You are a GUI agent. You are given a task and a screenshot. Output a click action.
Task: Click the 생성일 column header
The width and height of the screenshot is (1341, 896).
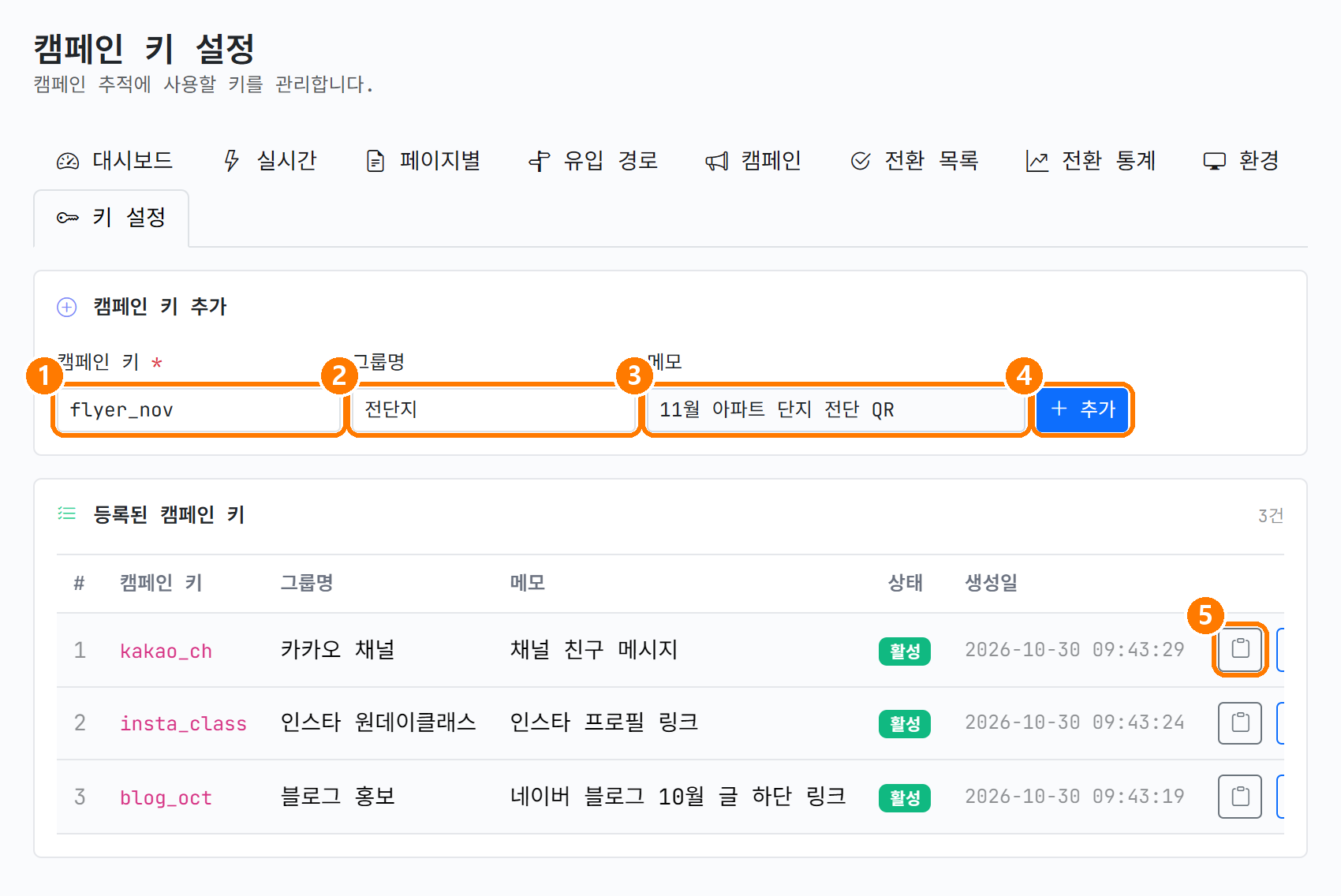coord(992,583)
